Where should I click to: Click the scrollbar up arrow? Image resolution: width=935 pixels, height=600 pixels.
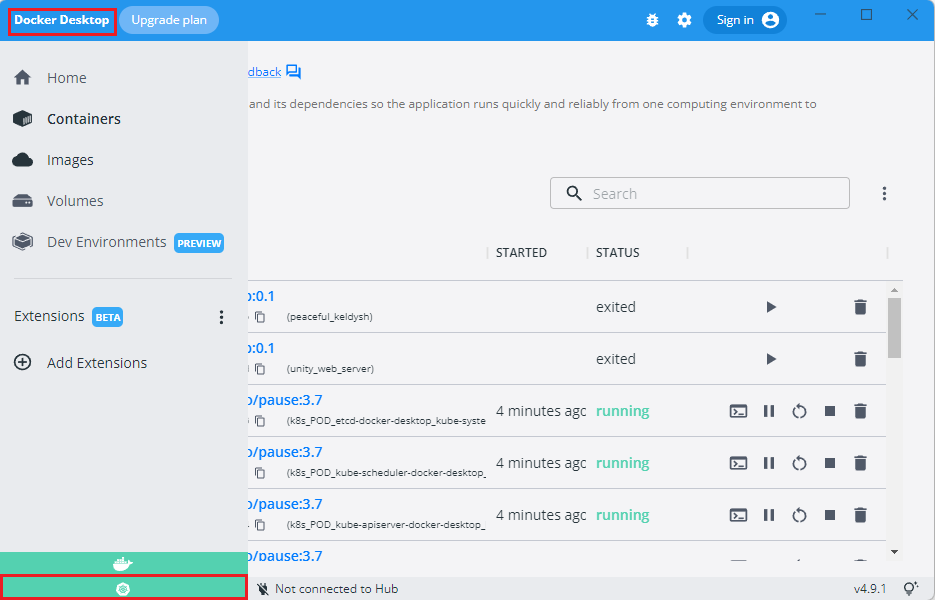pos(894,290)
